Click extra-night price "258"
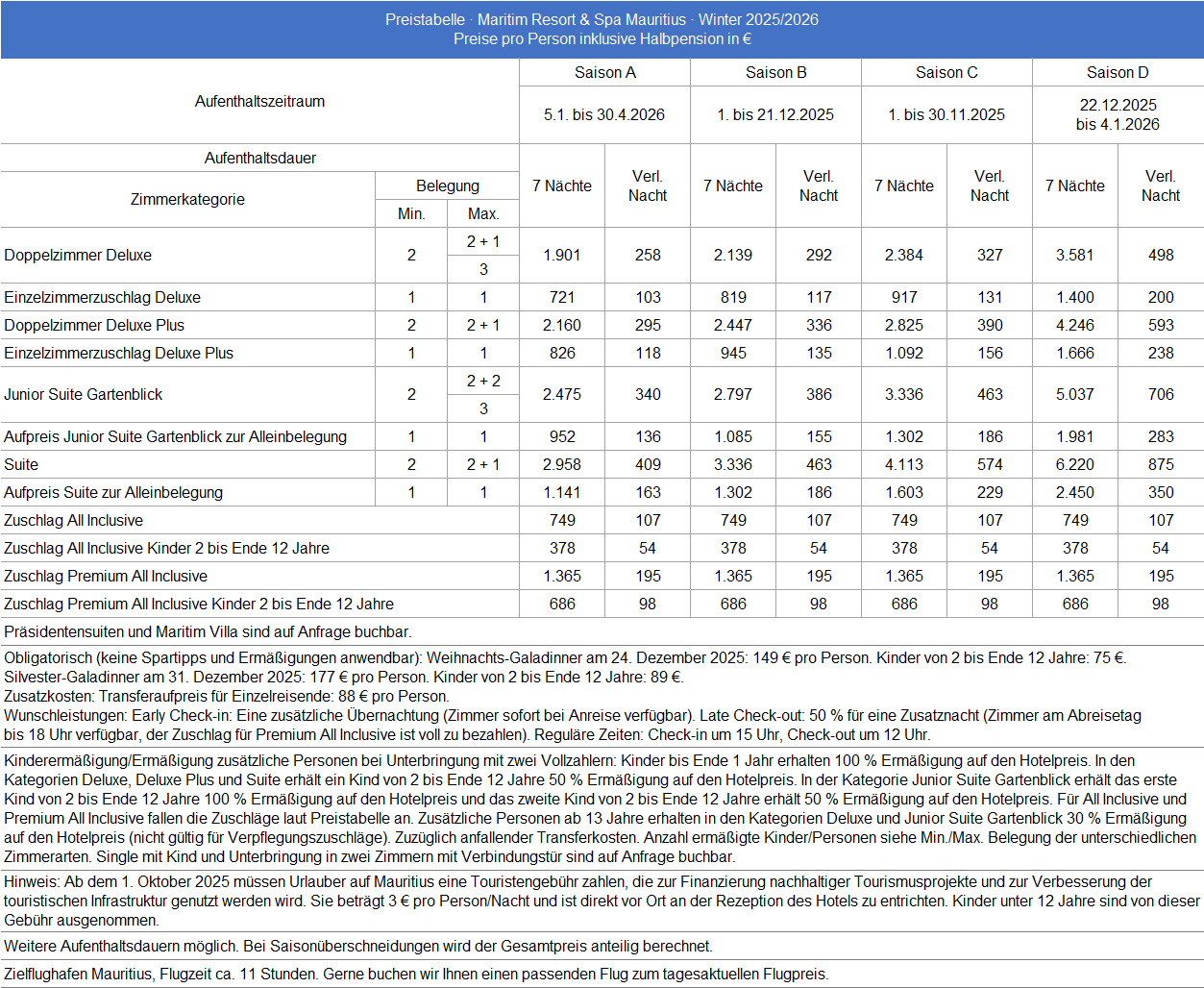The width and height of the screenshot is (1204, 988). click(x=648, y=255)
